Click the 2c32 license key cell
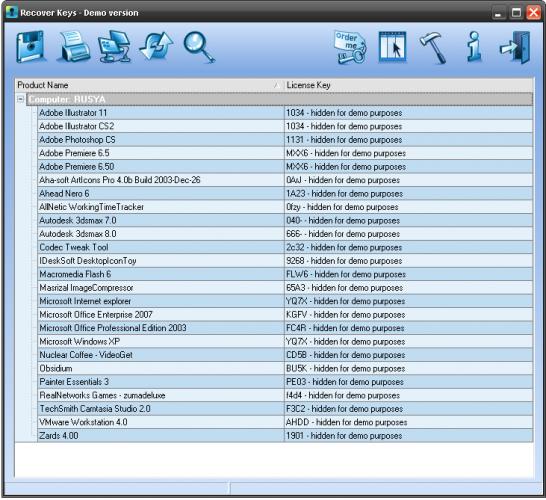Image resolution: width=546 pixels, height=500 pixels. (408, 247)
